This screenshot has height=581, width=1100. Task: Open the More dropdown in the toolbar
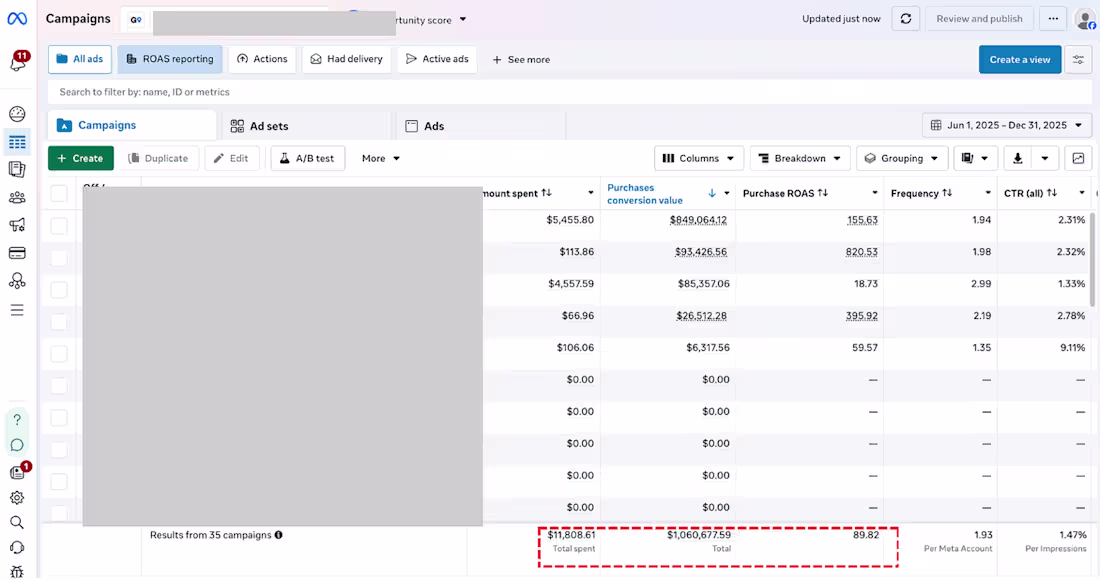[x=380, y=159]
